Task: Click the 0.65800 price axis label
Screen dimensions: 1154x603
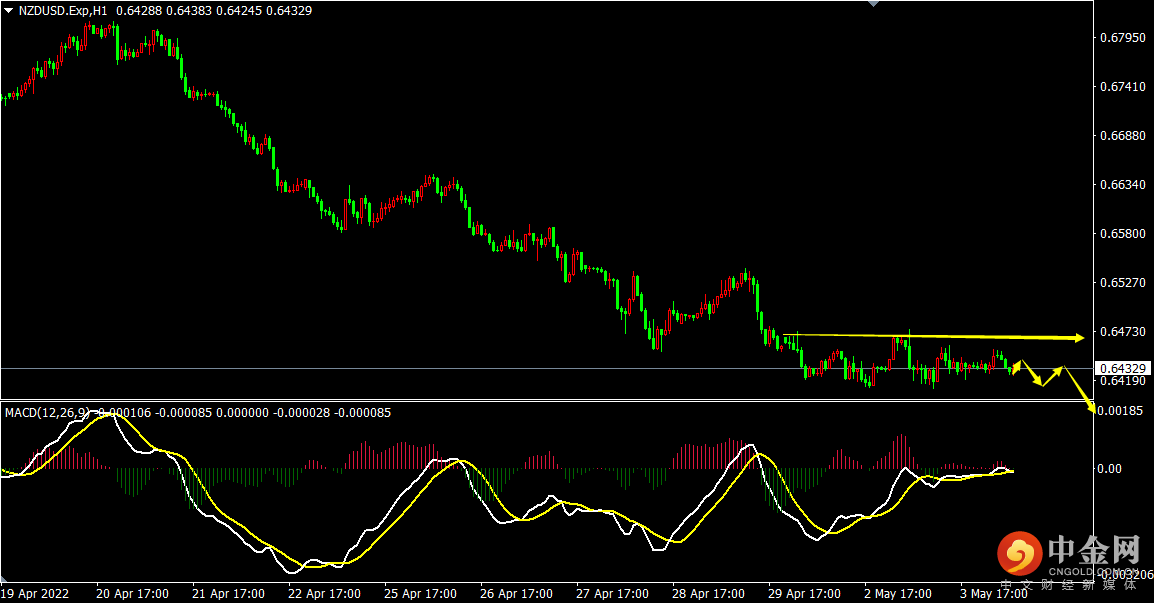Action: 1122,233
